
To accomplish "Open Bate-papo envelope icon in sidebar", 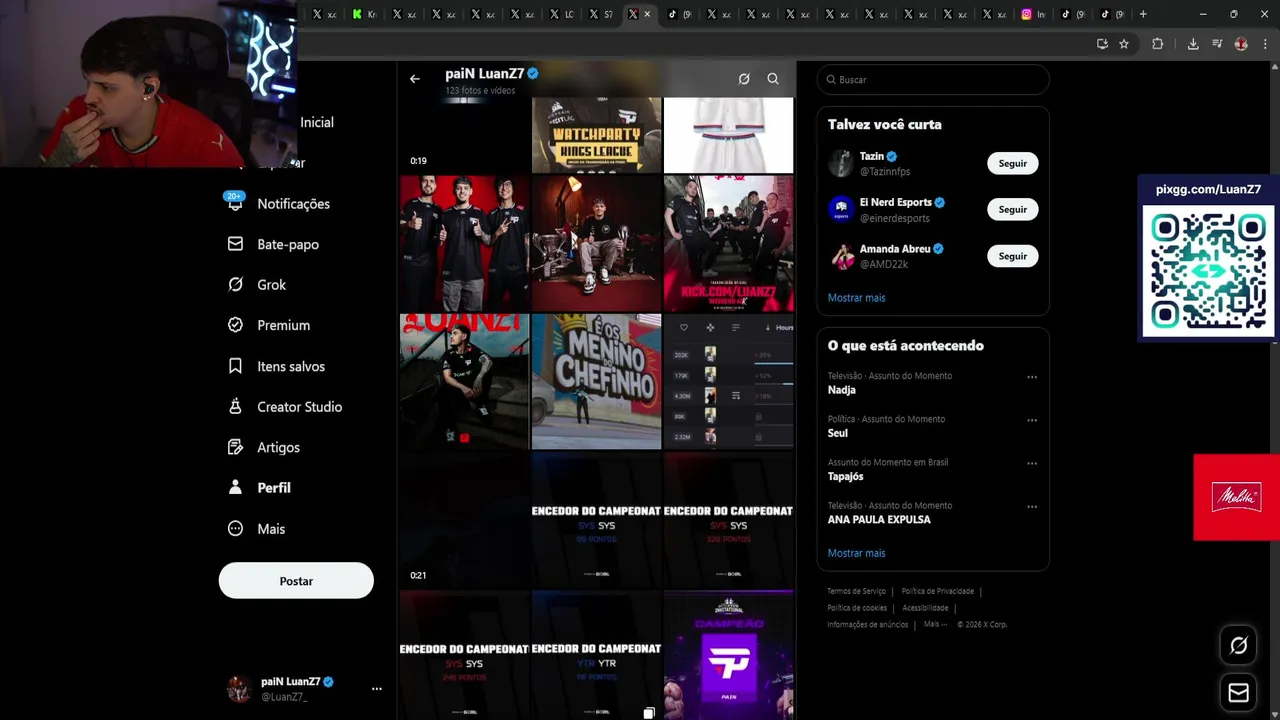I will point(235,244).
